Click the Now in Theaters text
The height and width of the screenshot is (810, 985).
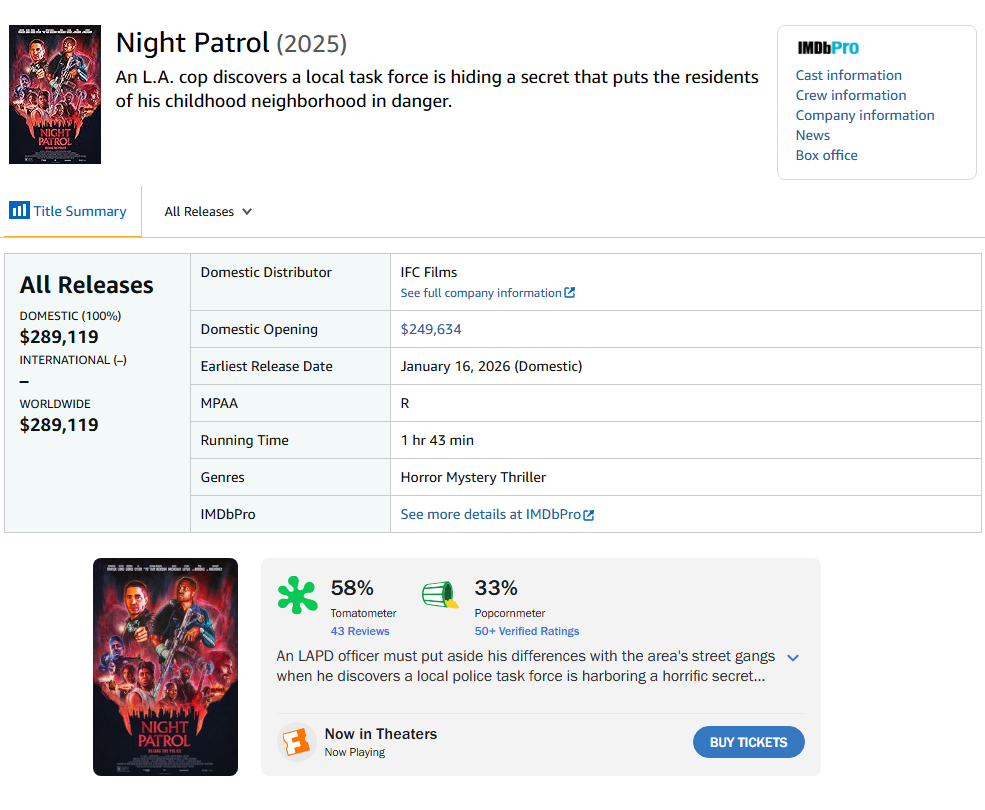tap(381, 734)
